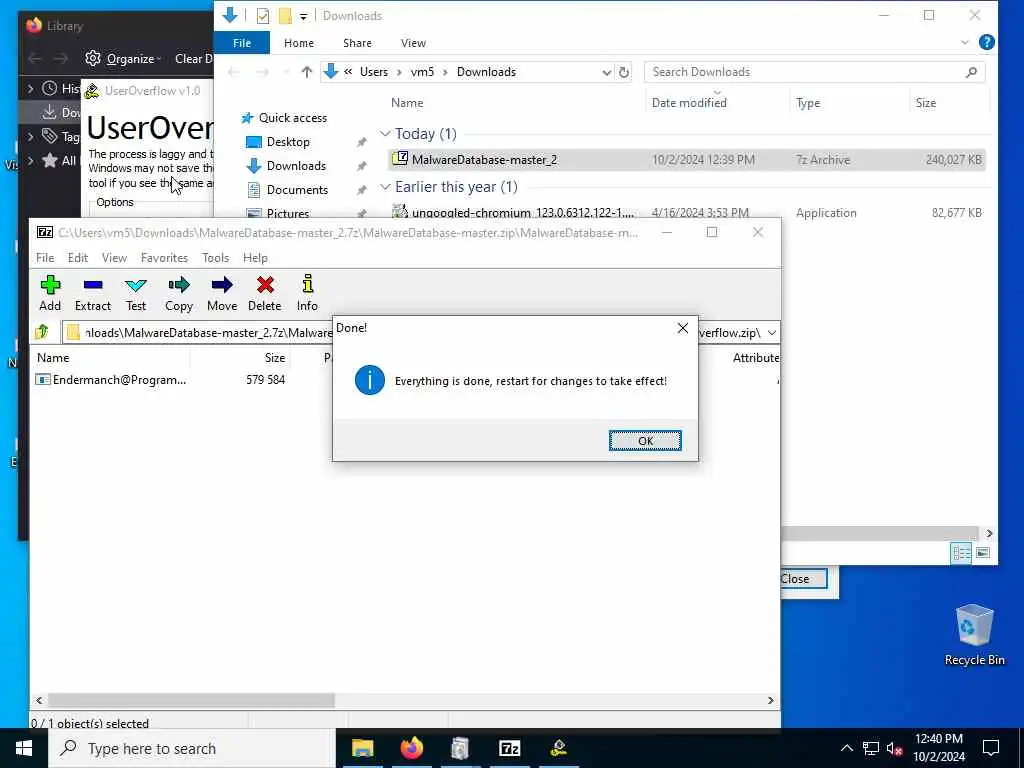The image size is (1024, 768).
Task: Switch to Share tab in Explorer
Action: [357, 43]
